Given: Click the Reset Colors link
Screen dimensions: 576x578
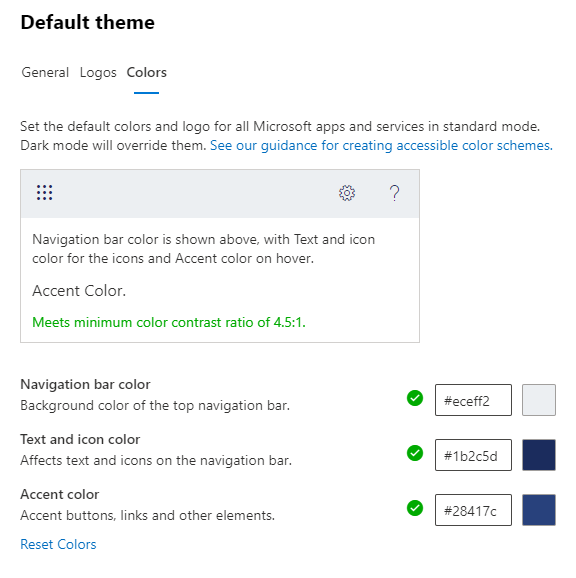Looking at the screenshot, I should click(x=58, y=544).
